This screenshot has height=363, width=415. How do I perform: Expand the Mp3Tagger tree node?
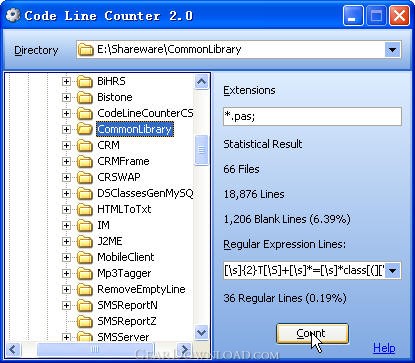tap(66, 273)
